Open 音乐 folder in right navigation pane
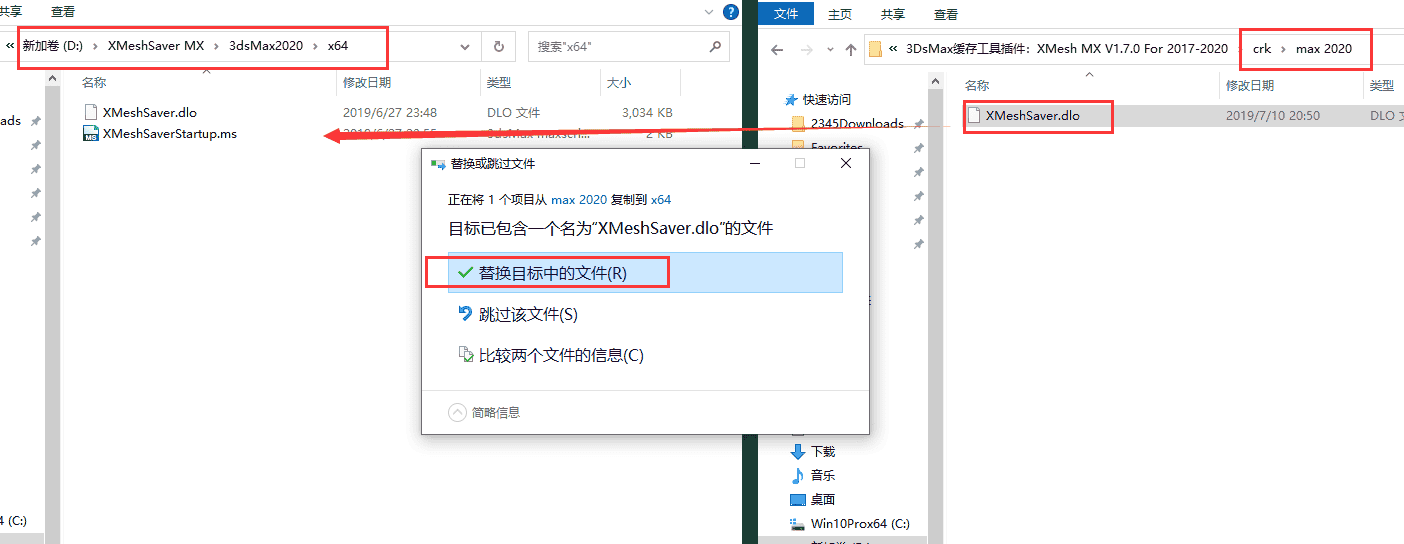Image resolution: width=1404 pixels, height=544 pixels. click(823, 475)
